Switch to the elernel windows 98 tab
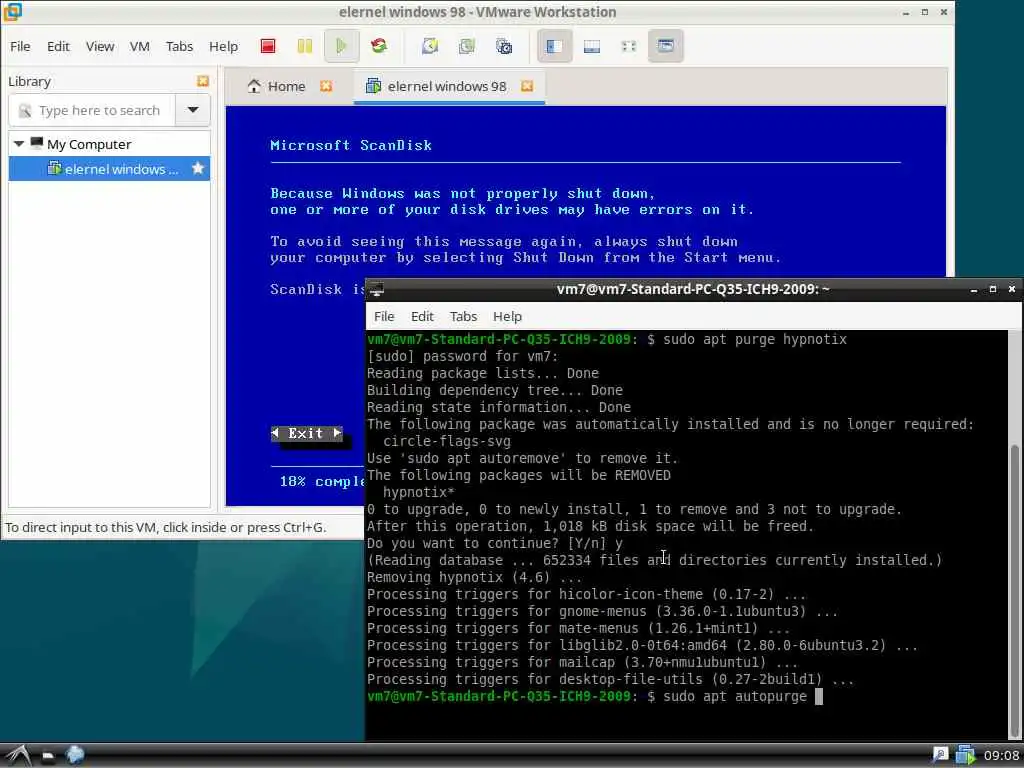Image resolution: width=1024 pixels, height=768 pixels. point(447,86)
